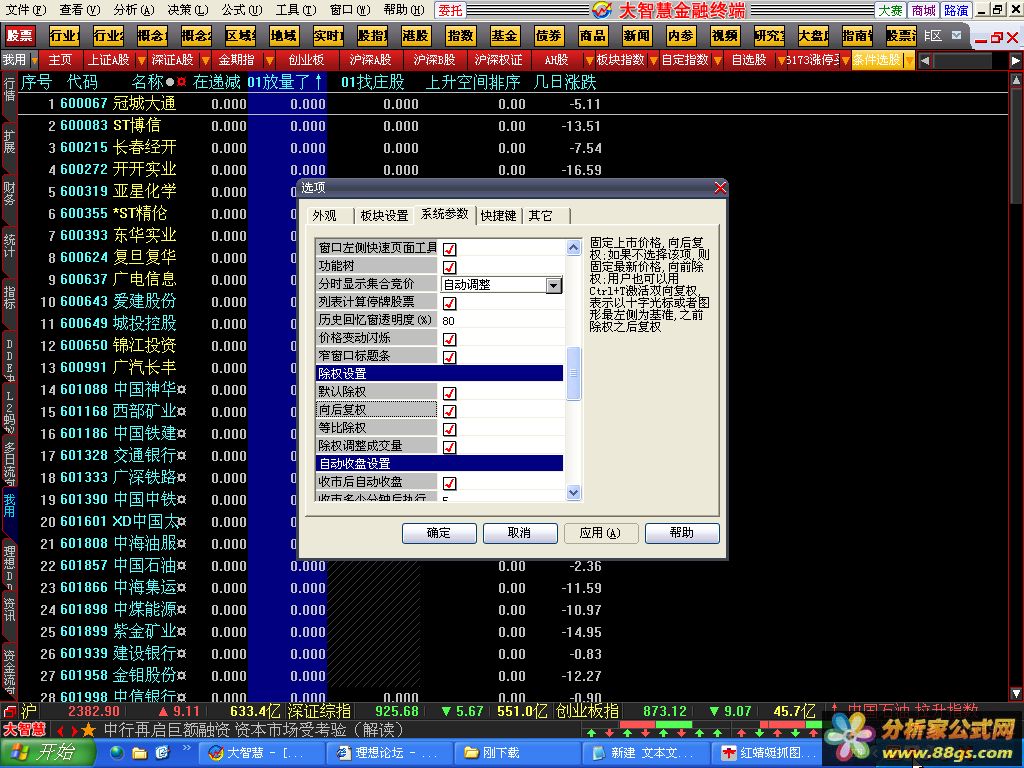Screen dimensions: 1024x768
Task: Open 路演 in the title bar
Action: [x=957, y=10]
